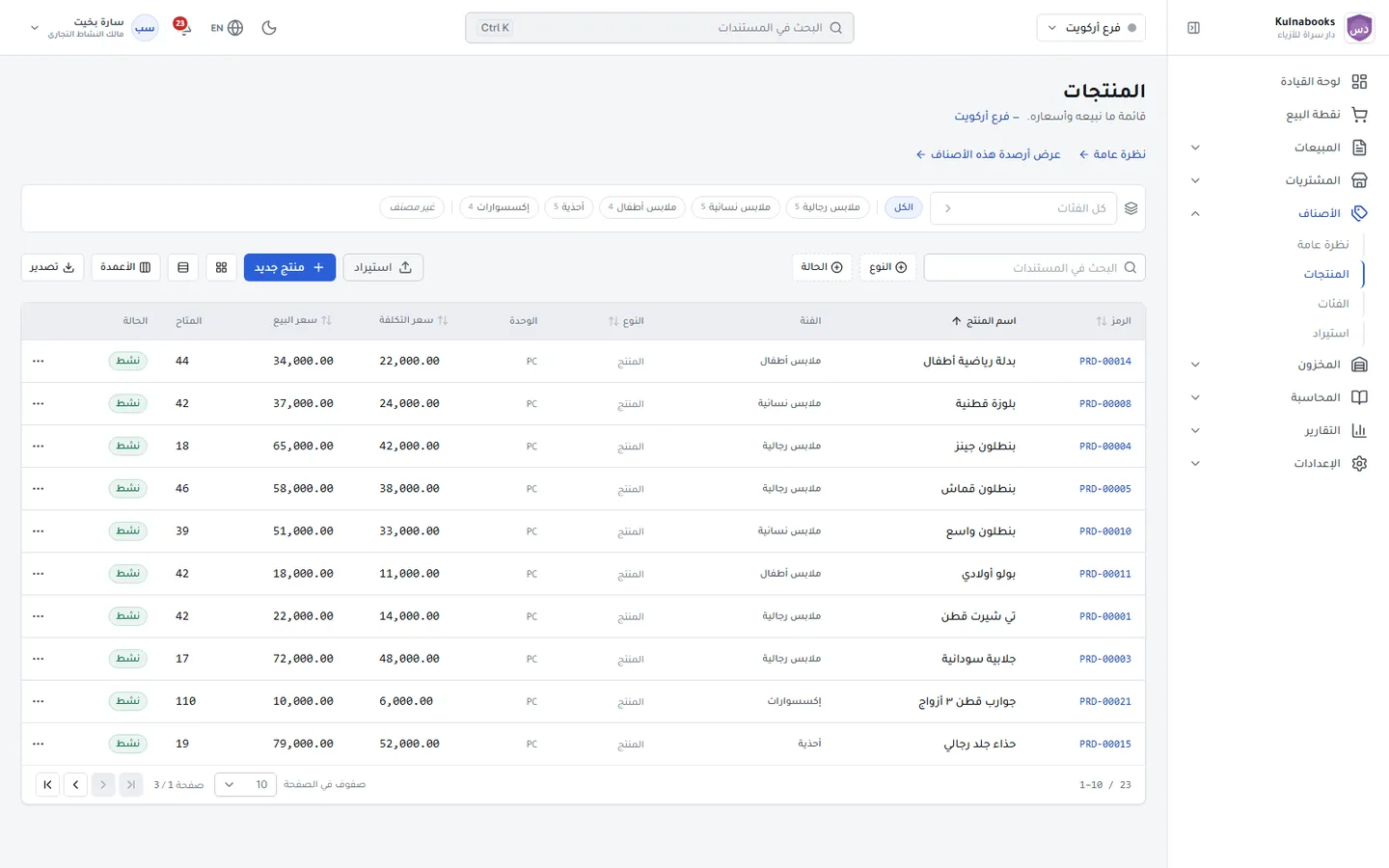The height and width of the screenshot is (868, 1389).
Task: Select أحذية category filter chip
Action: (x=569, y=207)
